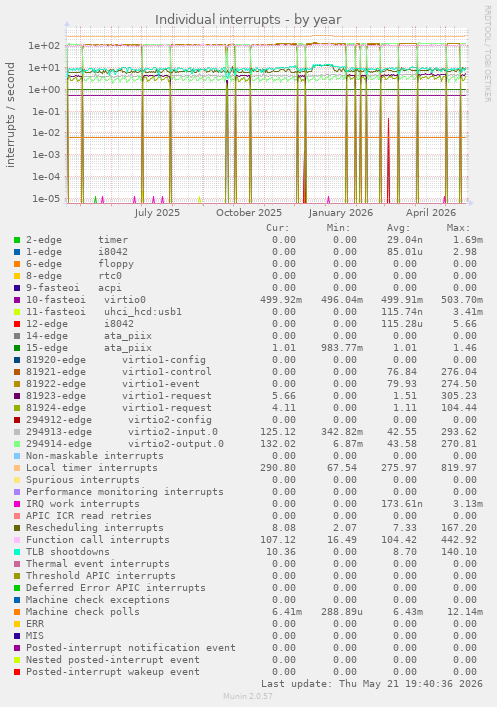
Task: Click the Local timer interrupts swatch
Action: point(17,468)
